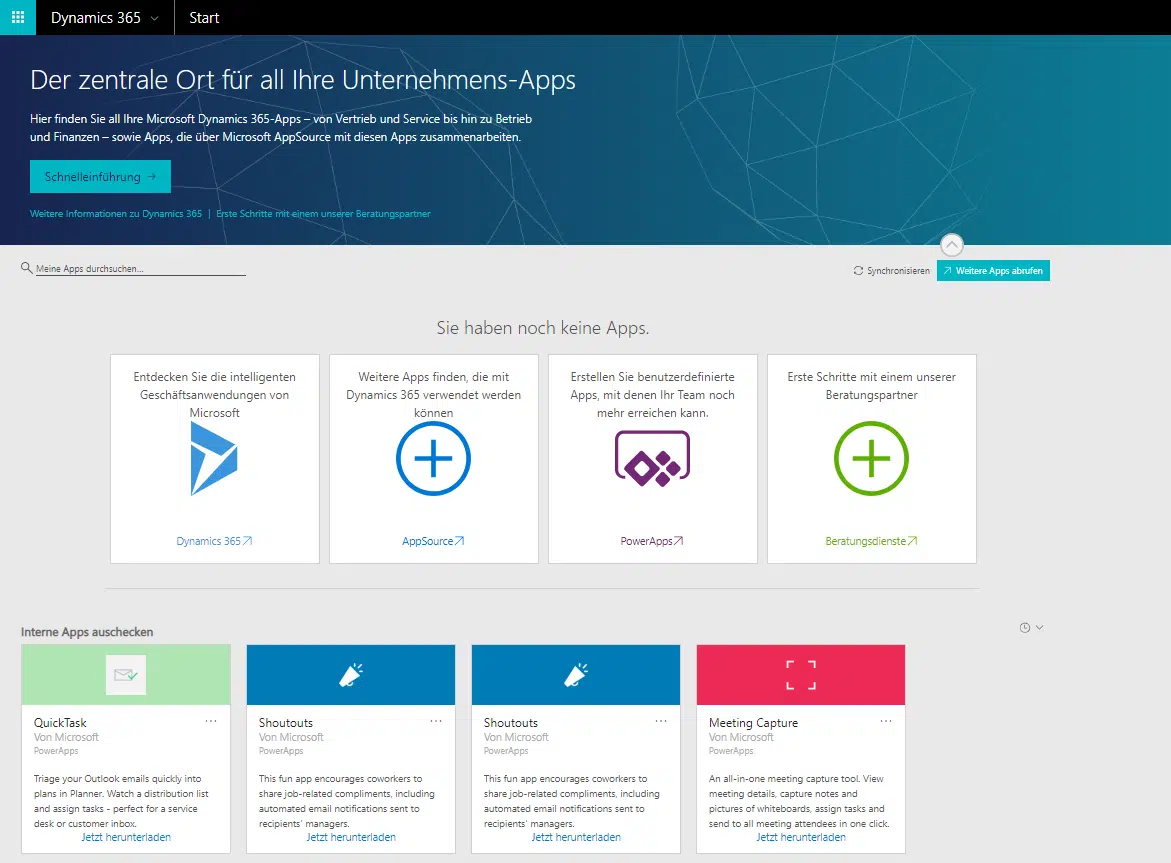The height and width of the screenshot is (863, 1171).
Task: Click the Meeting Capture title text
Action: click(753, 723)
